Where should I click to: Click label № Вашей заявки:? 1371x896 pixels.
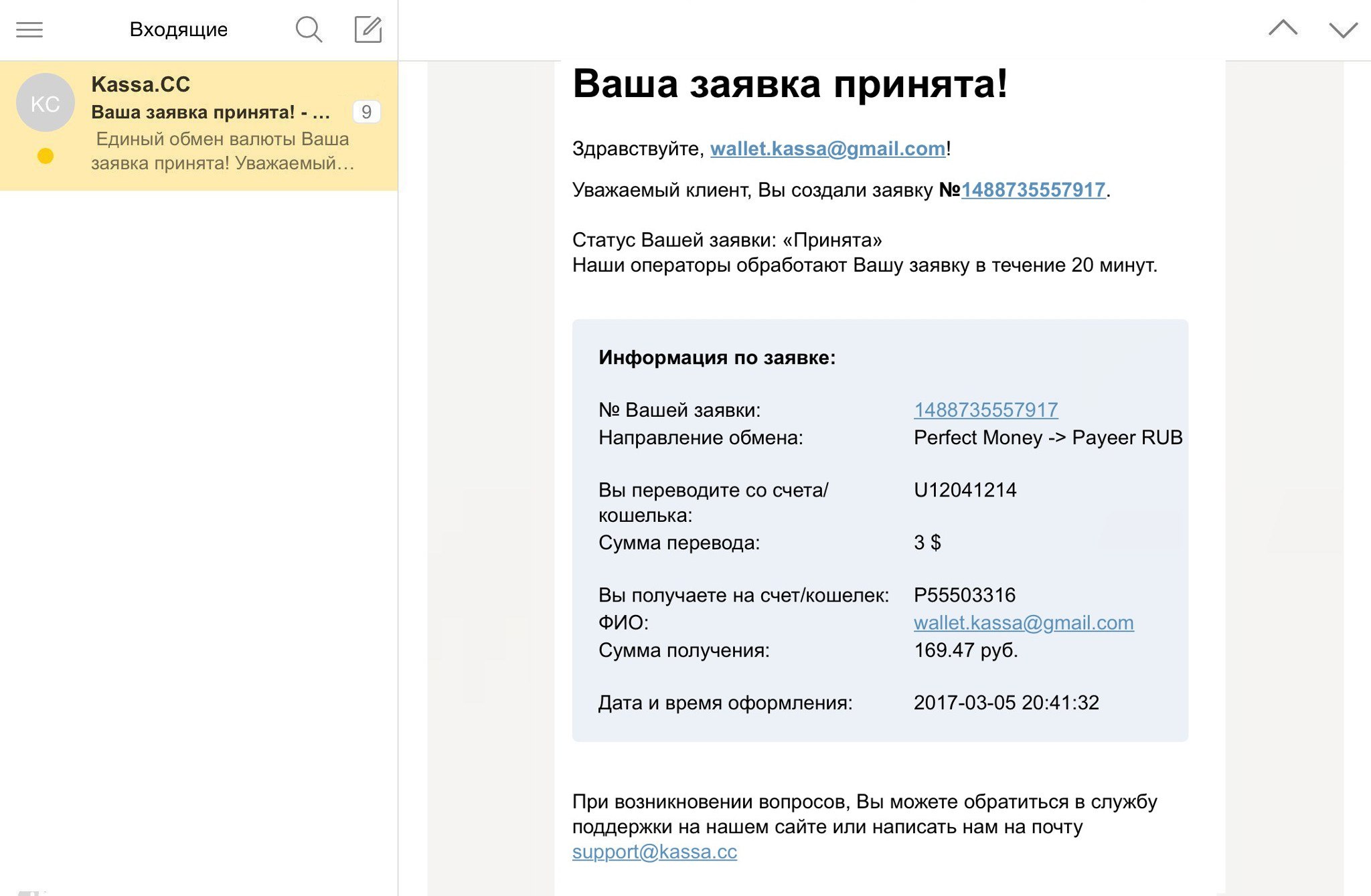tap(679, 410)
